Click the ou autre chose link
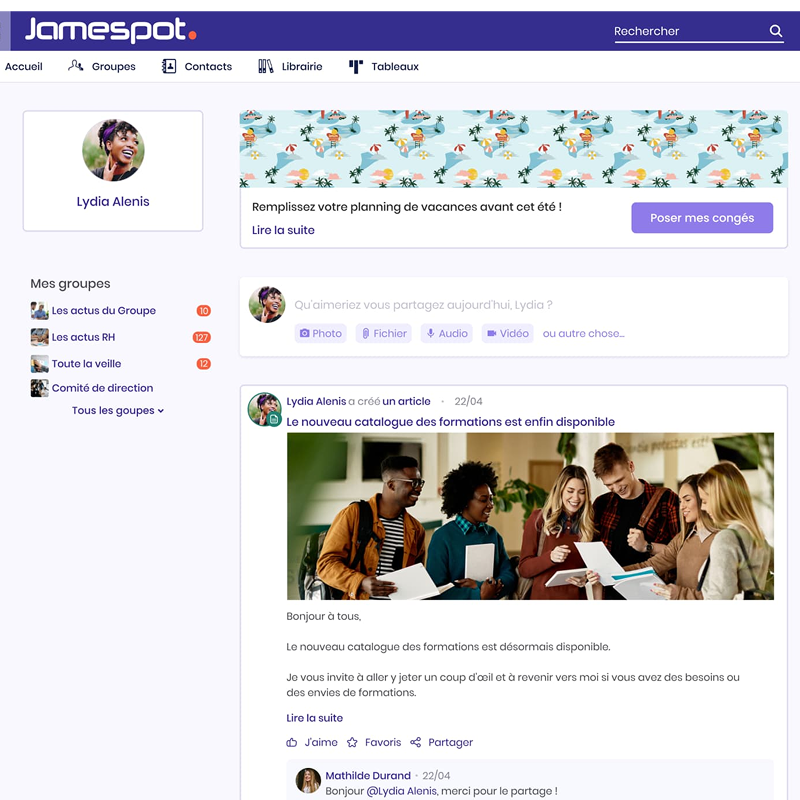 coord(584,333)
